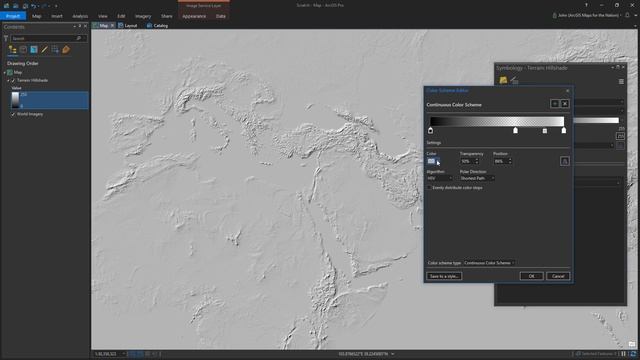640x360 pixels.
Task: Click Save to a style button
Action: pyautogui.click(x=444, y=276)
